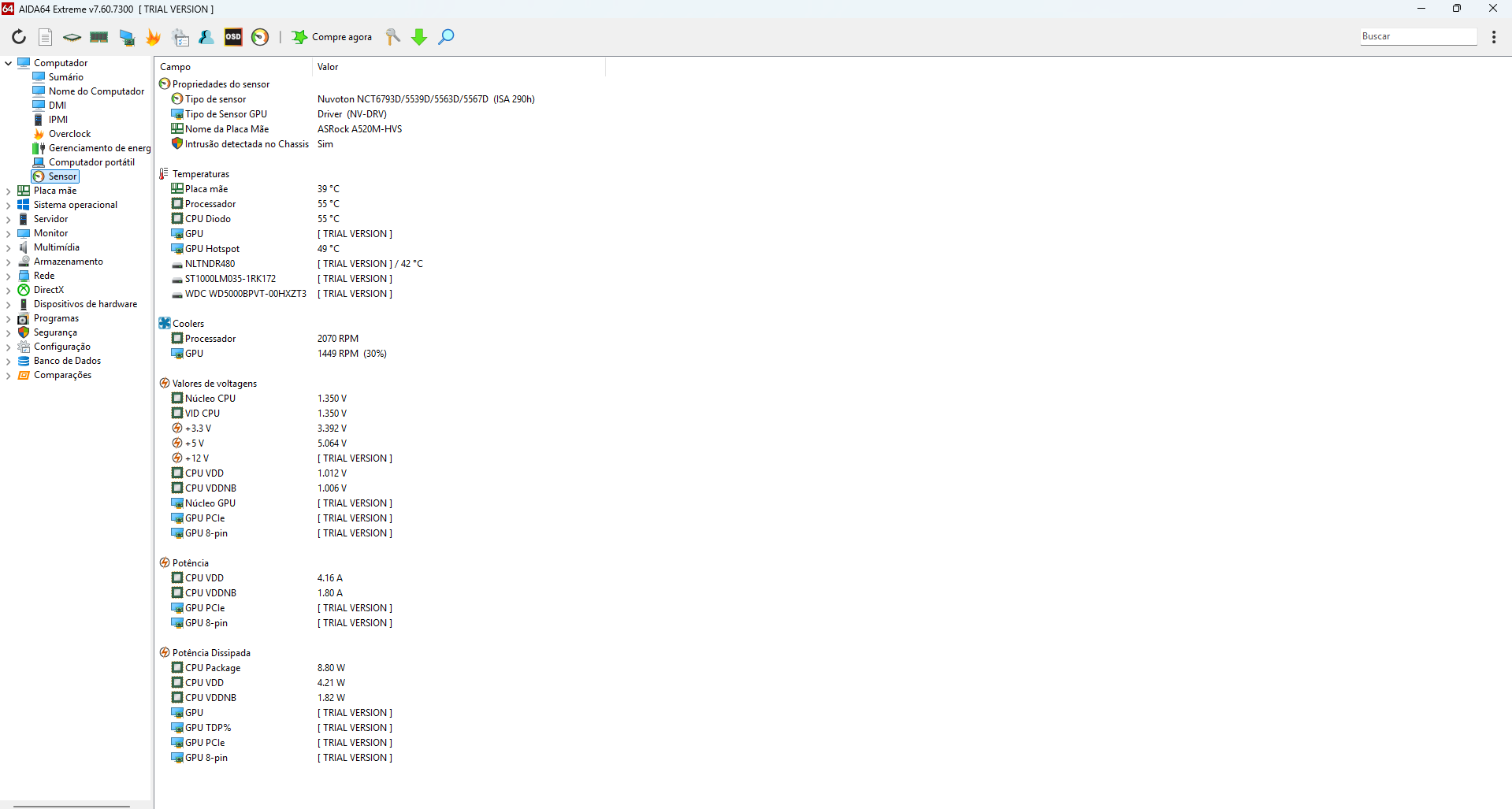1512x809 pixels.
Task: Open the CPUID chip toolbar icon
Action: coord(72,37)
